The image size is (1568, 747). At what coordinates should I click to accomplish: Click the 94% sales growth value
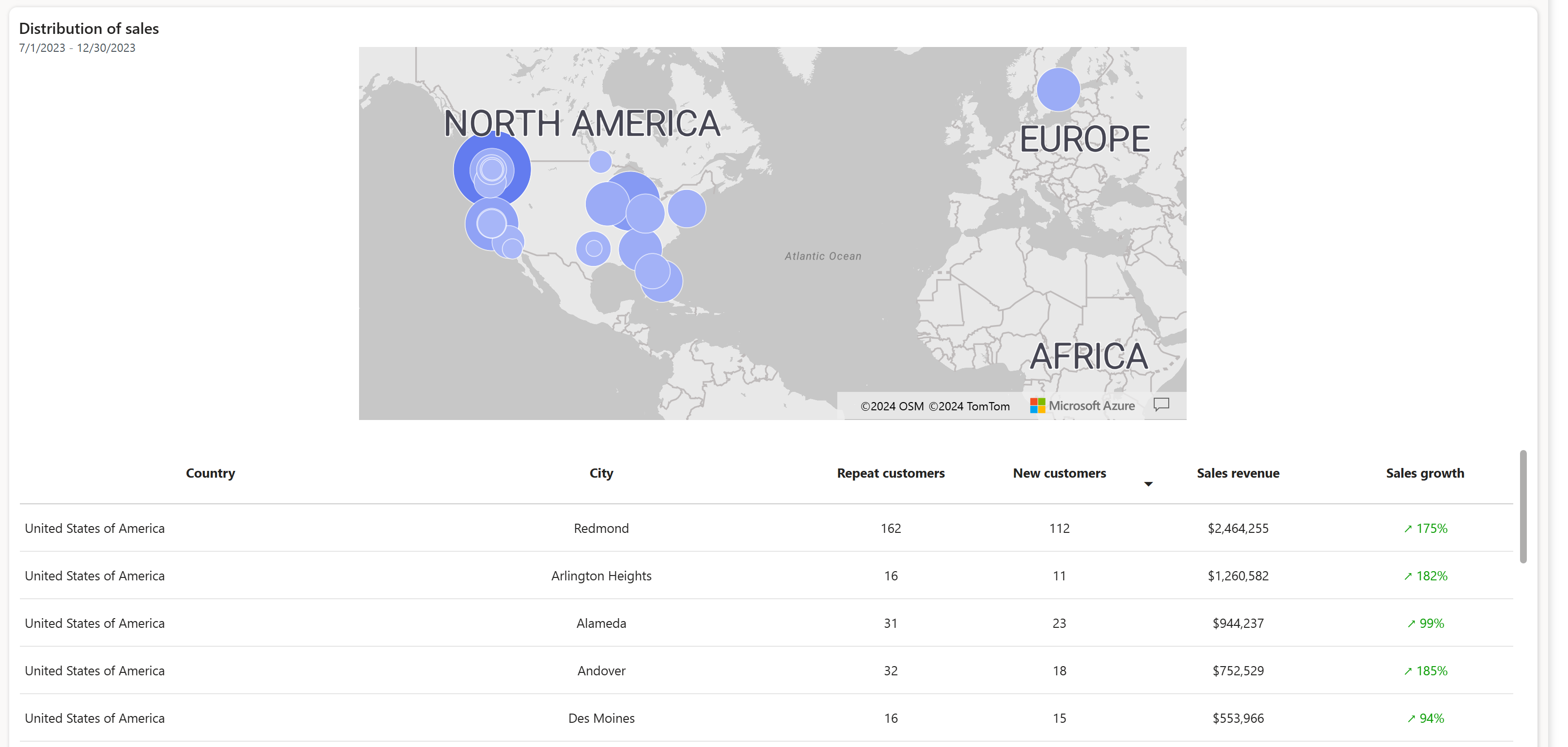pos(1425,718)
